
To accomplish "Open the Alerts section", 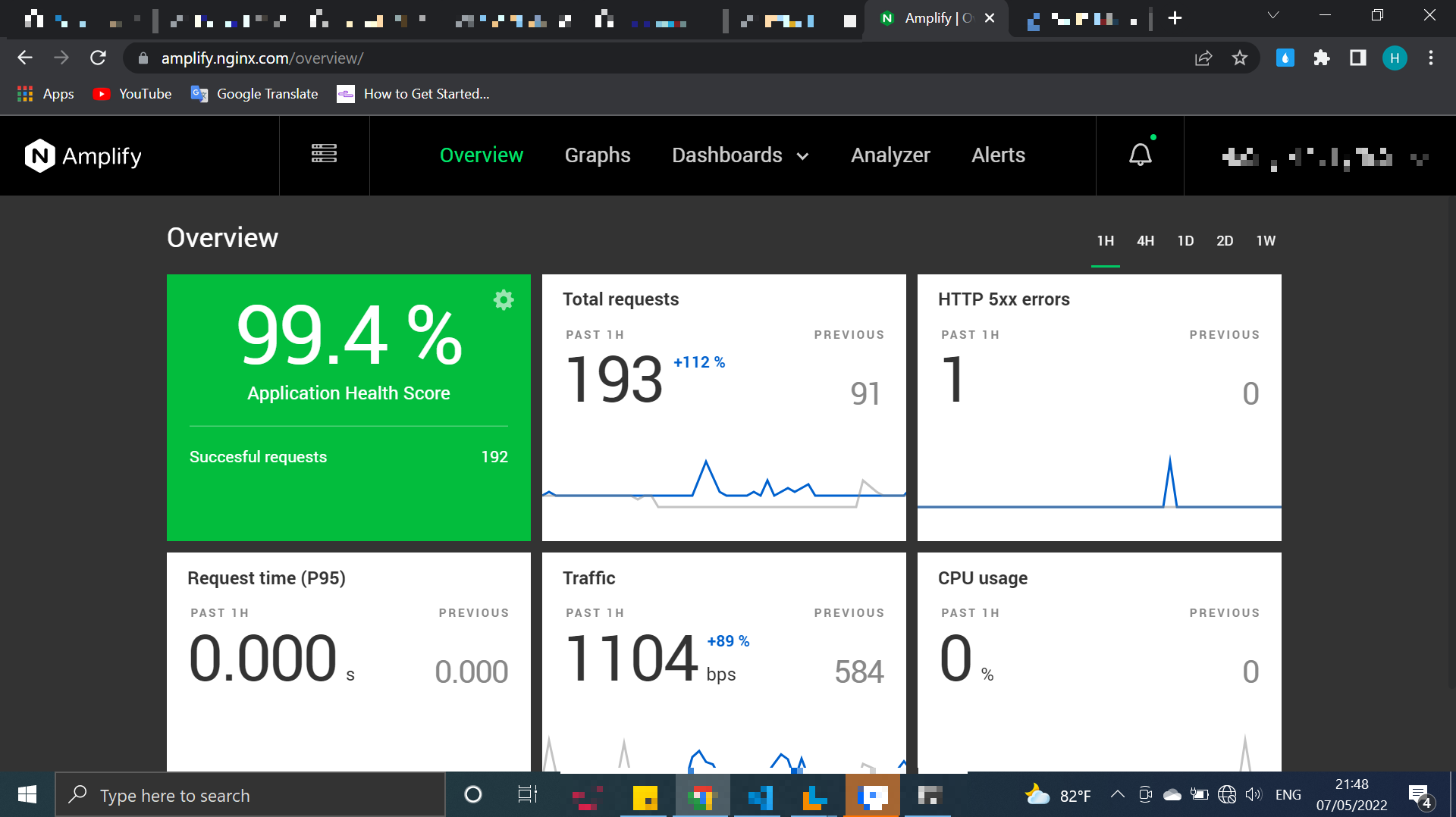I will coord(998,155).
